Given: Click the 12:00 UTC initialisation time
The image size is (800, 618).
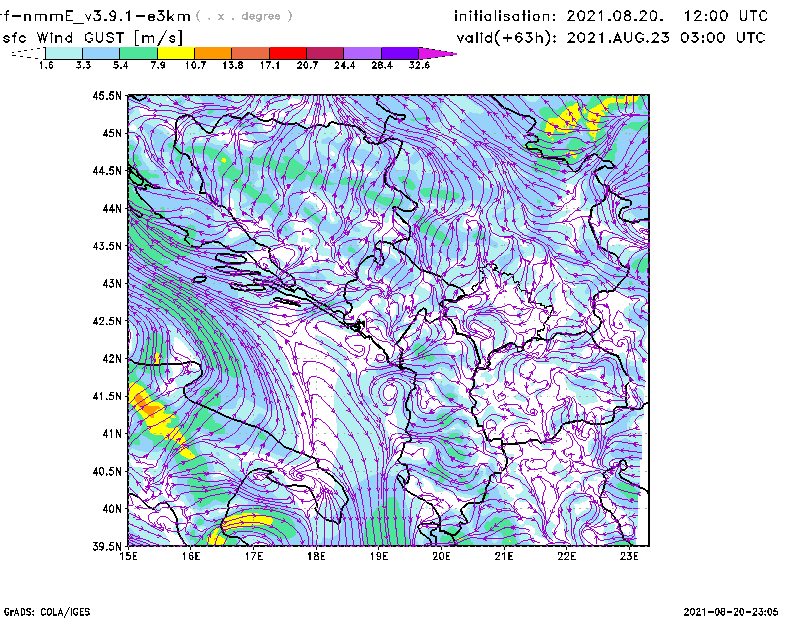Looking at the screenshot, I should pos(726,16).
